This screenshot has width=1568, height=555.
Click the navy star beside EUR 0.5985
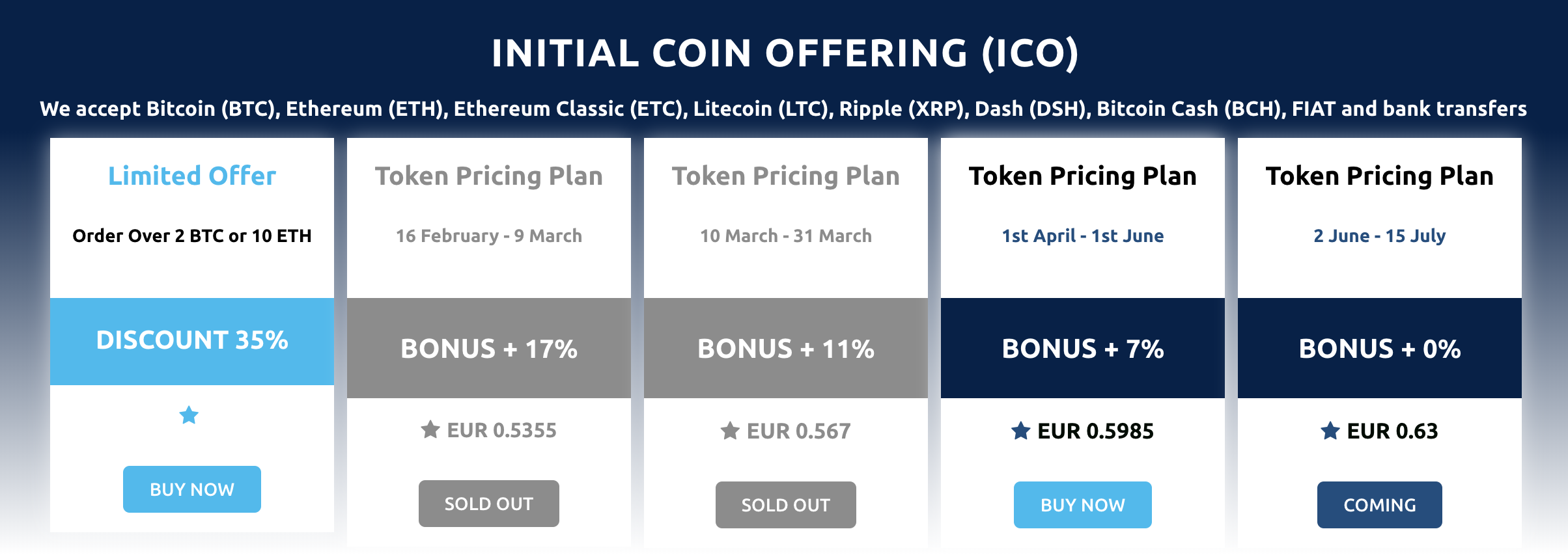pyautogui.click(x=1020, y=430)
